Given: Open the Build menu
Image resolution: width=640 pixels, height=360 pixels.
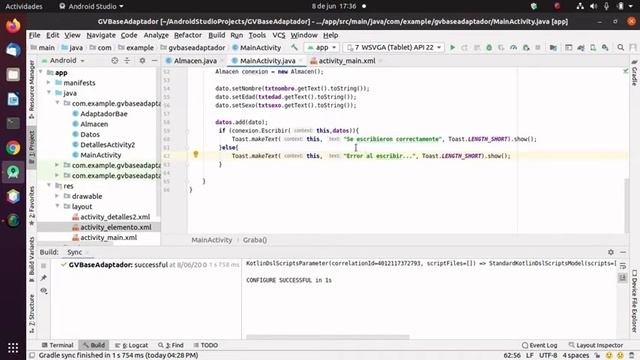Looking at the screenshot, I should (216, 35).
